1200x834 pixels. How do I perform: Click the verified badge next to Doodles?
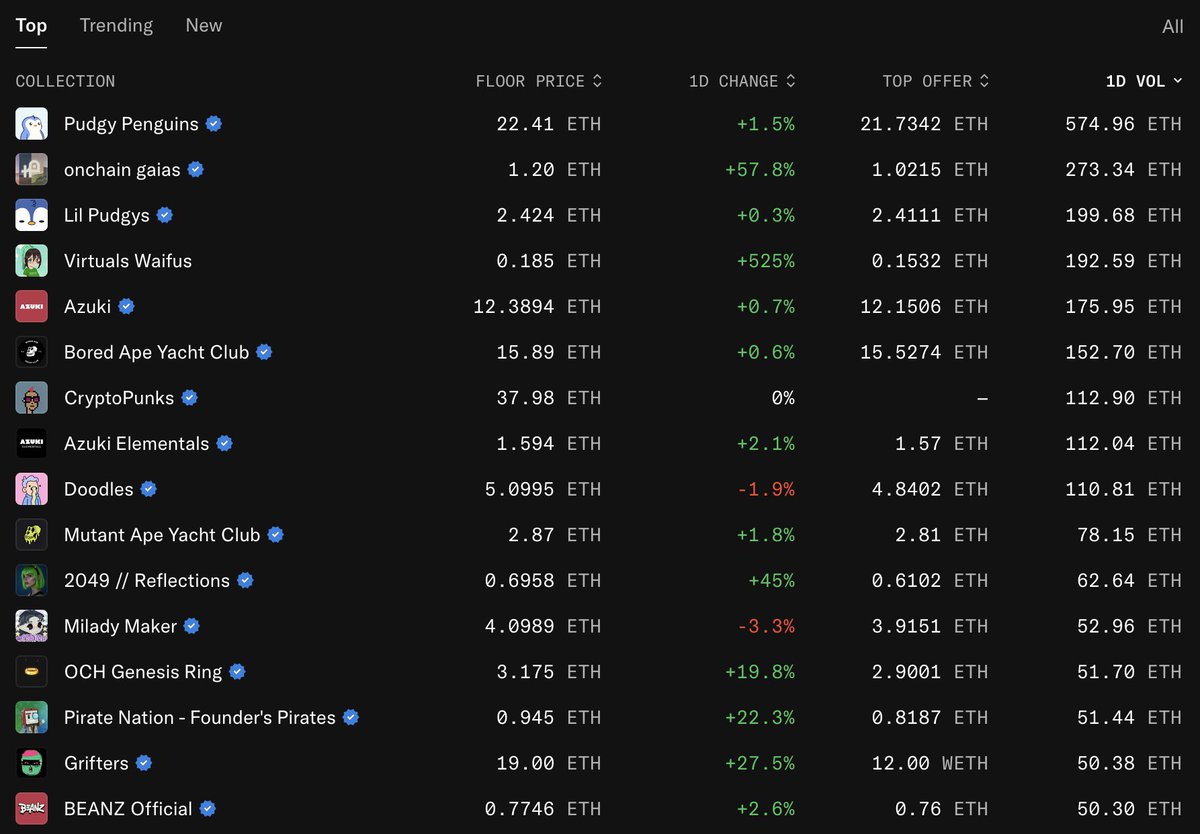point(148,489)
